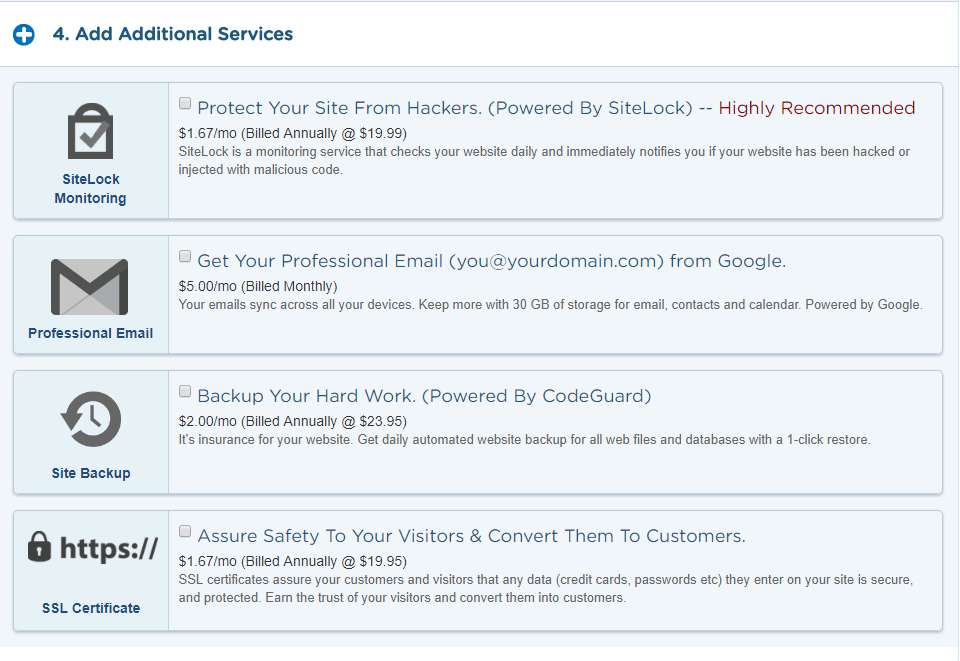Click the Site Backup clock icon
This screenshot has height=661, width=960.
(90, 420)
